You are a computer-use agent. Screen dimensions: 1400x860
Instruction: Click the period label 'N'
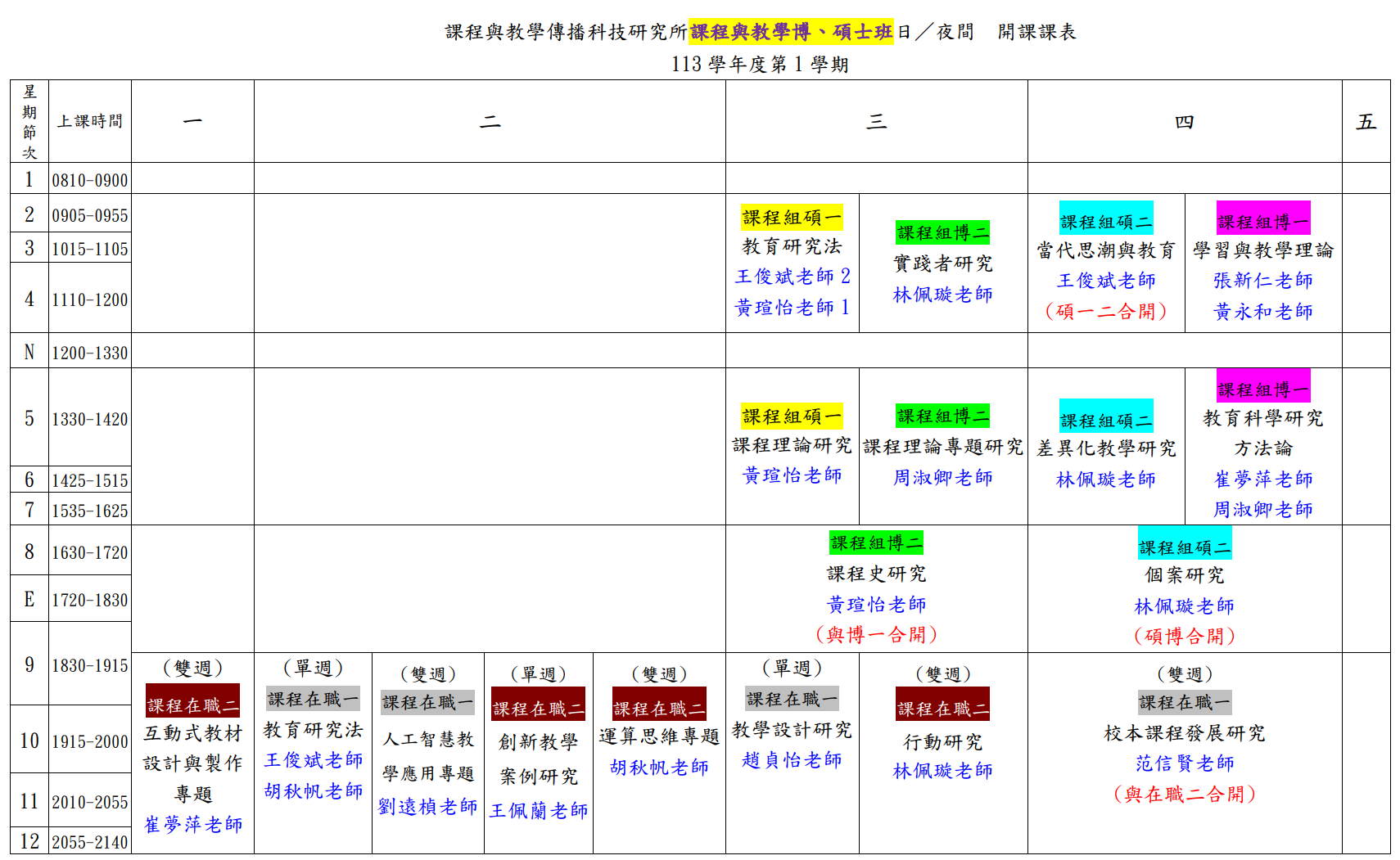pos(29,353)
